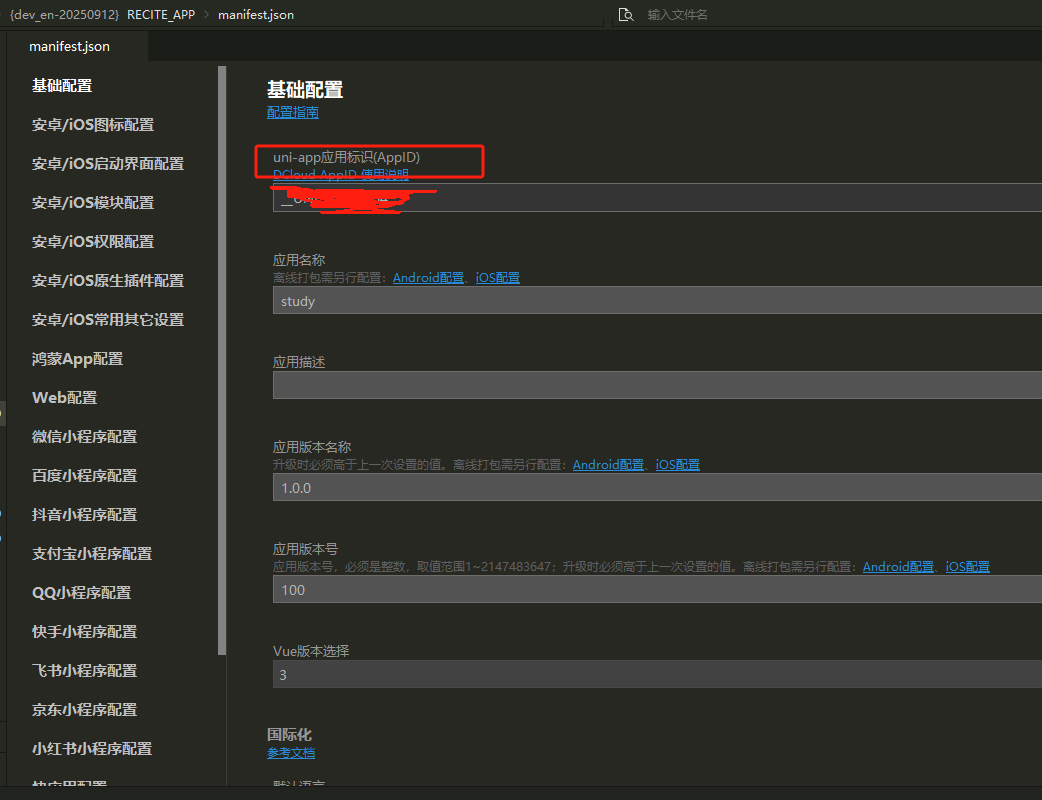Screen dimensions: 1042x800
Task: Open the 配置指南 link under 基础配置
Action: click(x=292, y=112)
